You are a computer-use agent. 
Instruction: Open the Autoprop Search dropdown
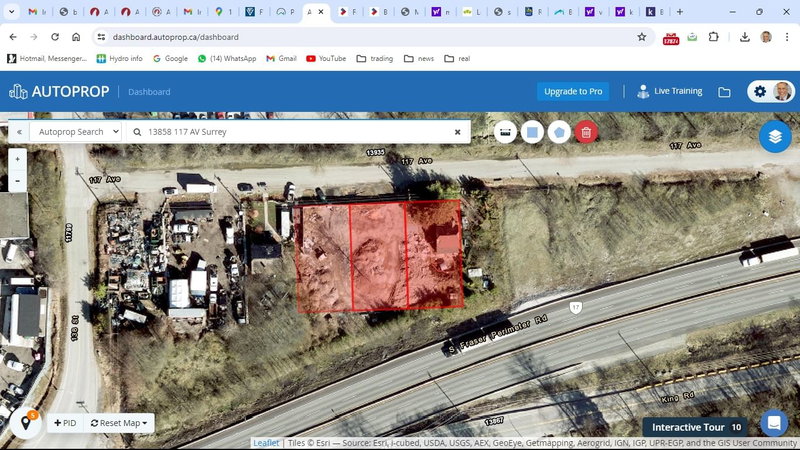point(75,132)
